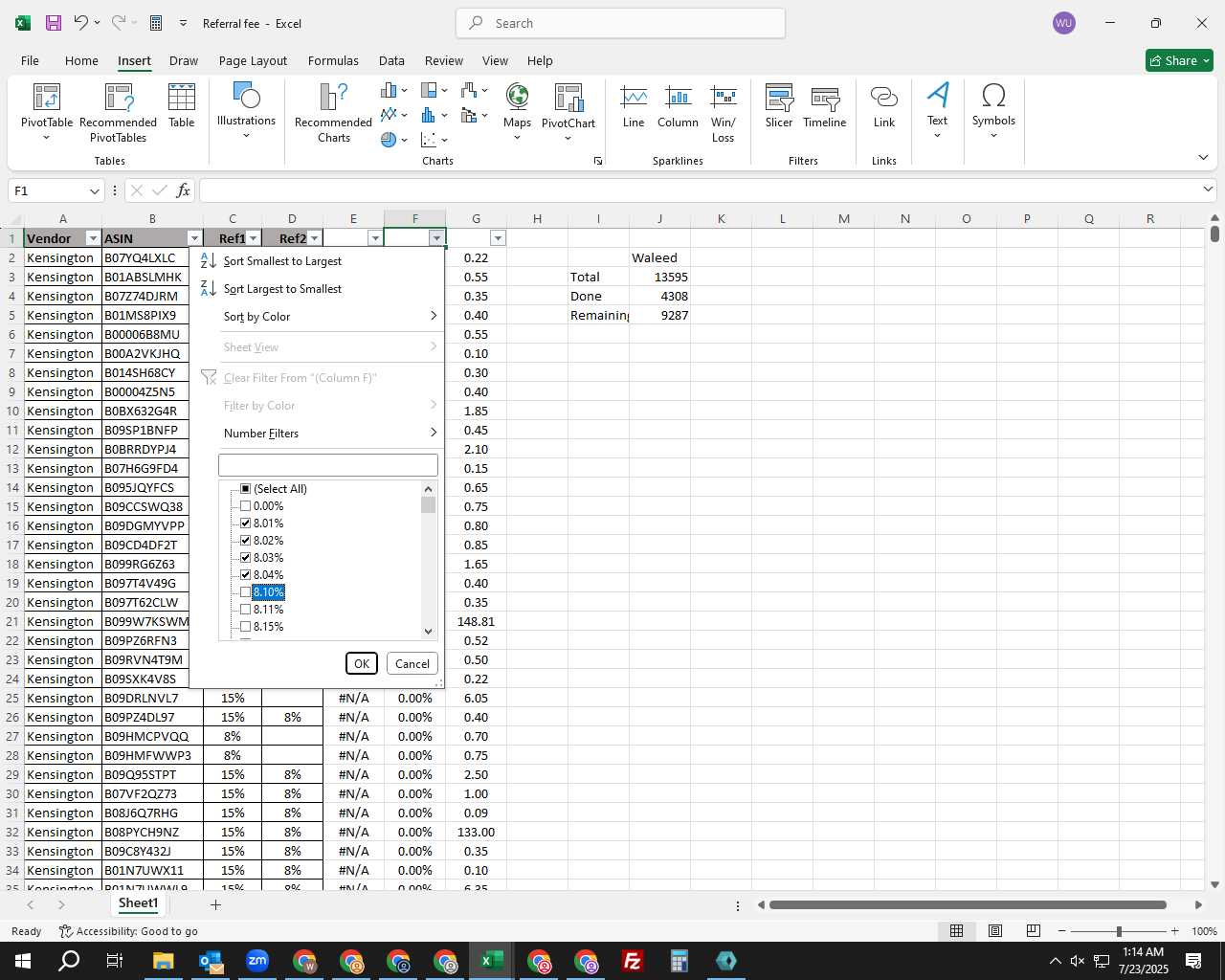This screenshot has width=1225, height=980.
Task: Uncheck the 8.04% filter value
Action: (x=246, y=575)
